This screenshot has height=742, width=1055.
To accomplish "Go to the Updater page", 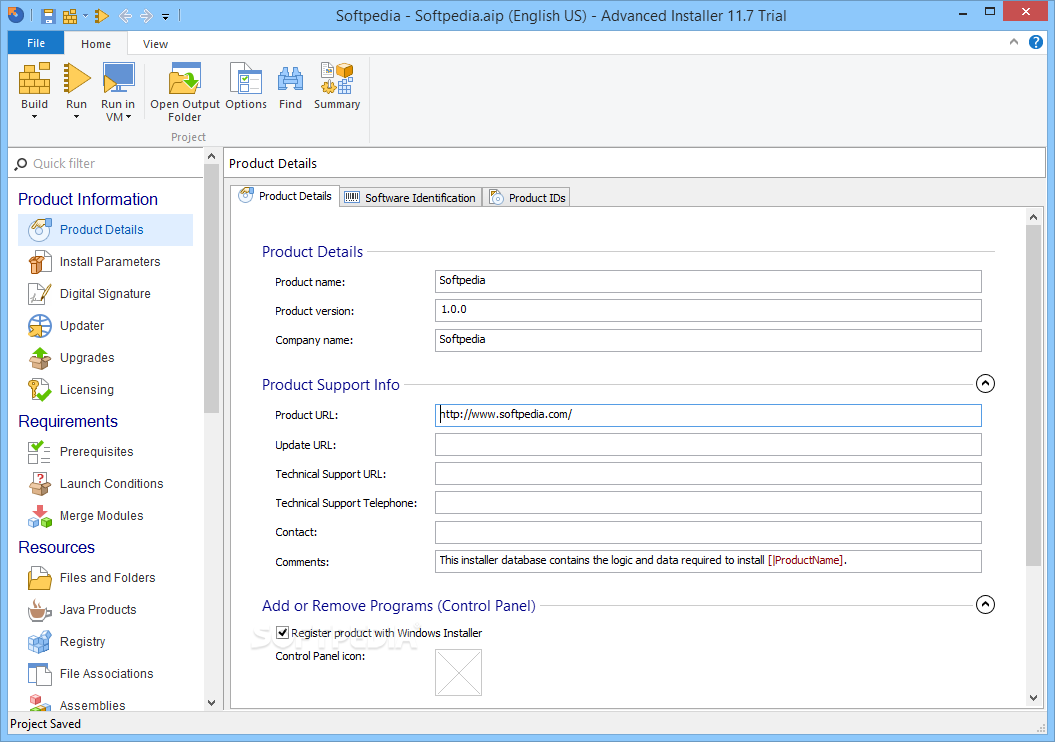I will click(106, 326).
